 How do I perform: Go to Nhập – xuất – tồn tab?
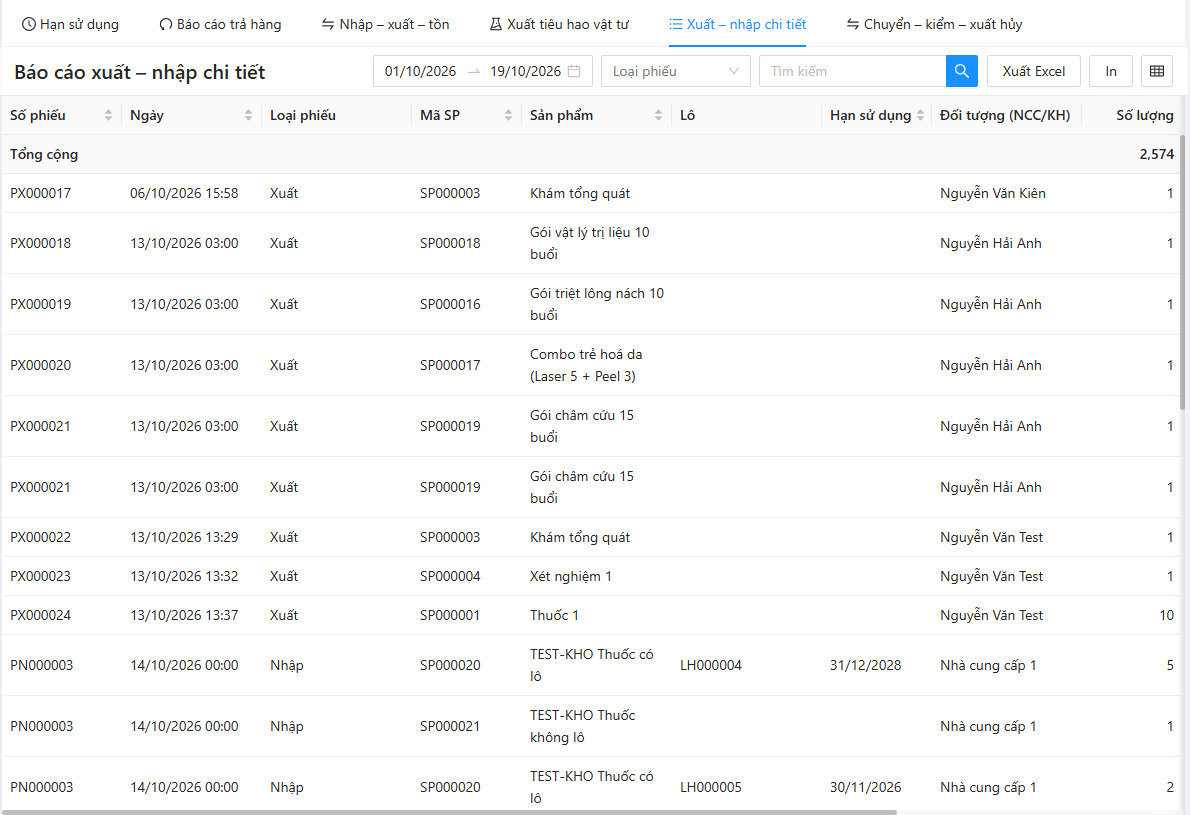pyautogui.click(x=386, y=24)
